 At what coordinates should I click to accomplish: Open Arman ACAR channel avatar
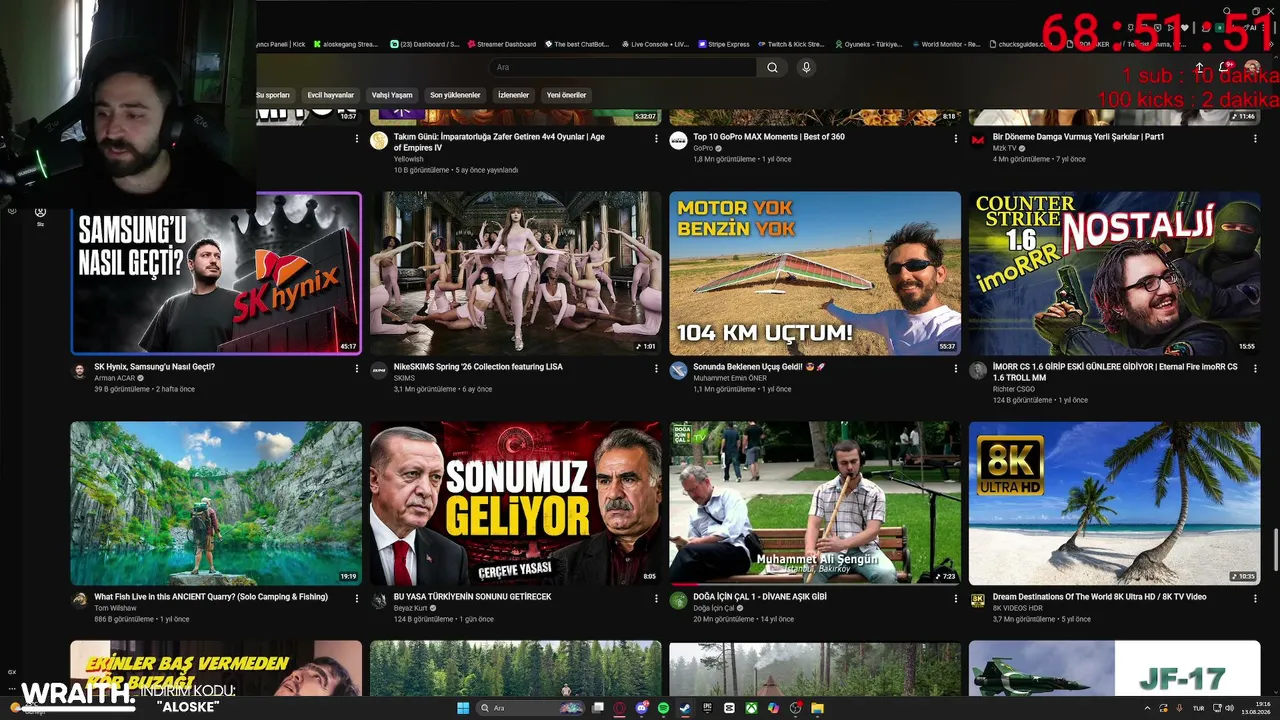click(x=79, y=371)
